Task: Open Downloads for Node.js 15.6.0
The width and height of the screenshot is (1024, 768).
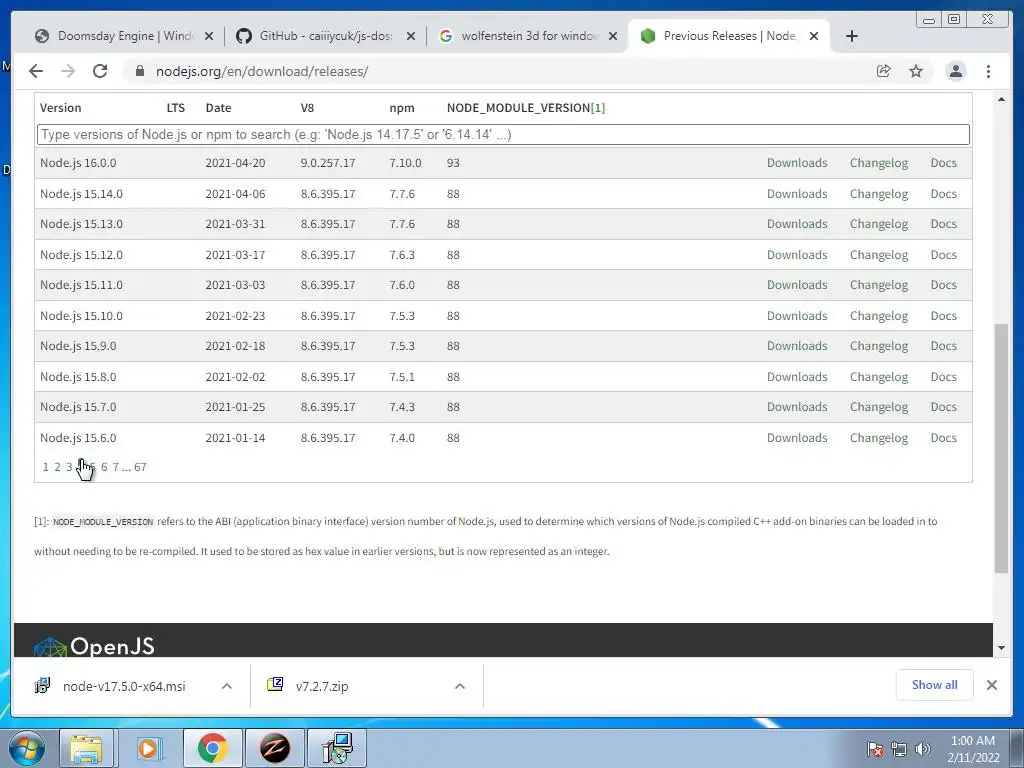Action: (x=797, y=438)
